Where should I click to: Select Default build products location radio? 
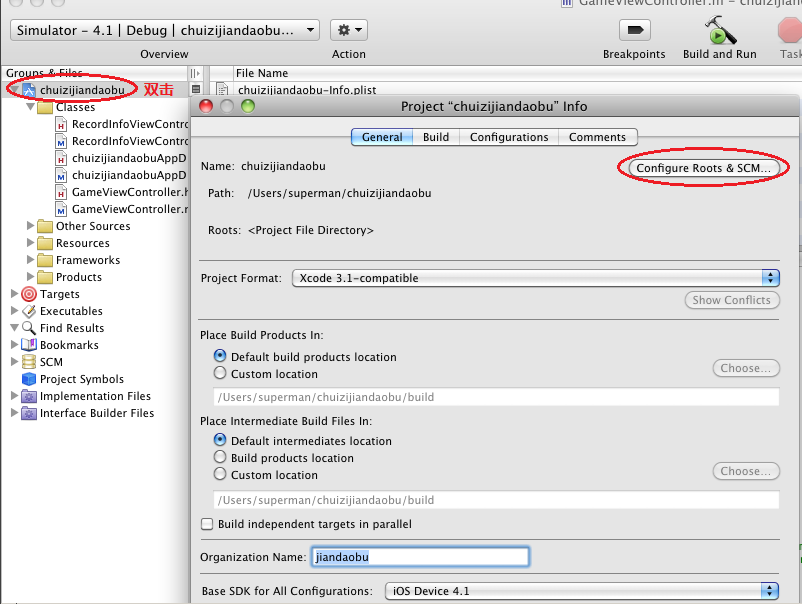tap(220, 356)
